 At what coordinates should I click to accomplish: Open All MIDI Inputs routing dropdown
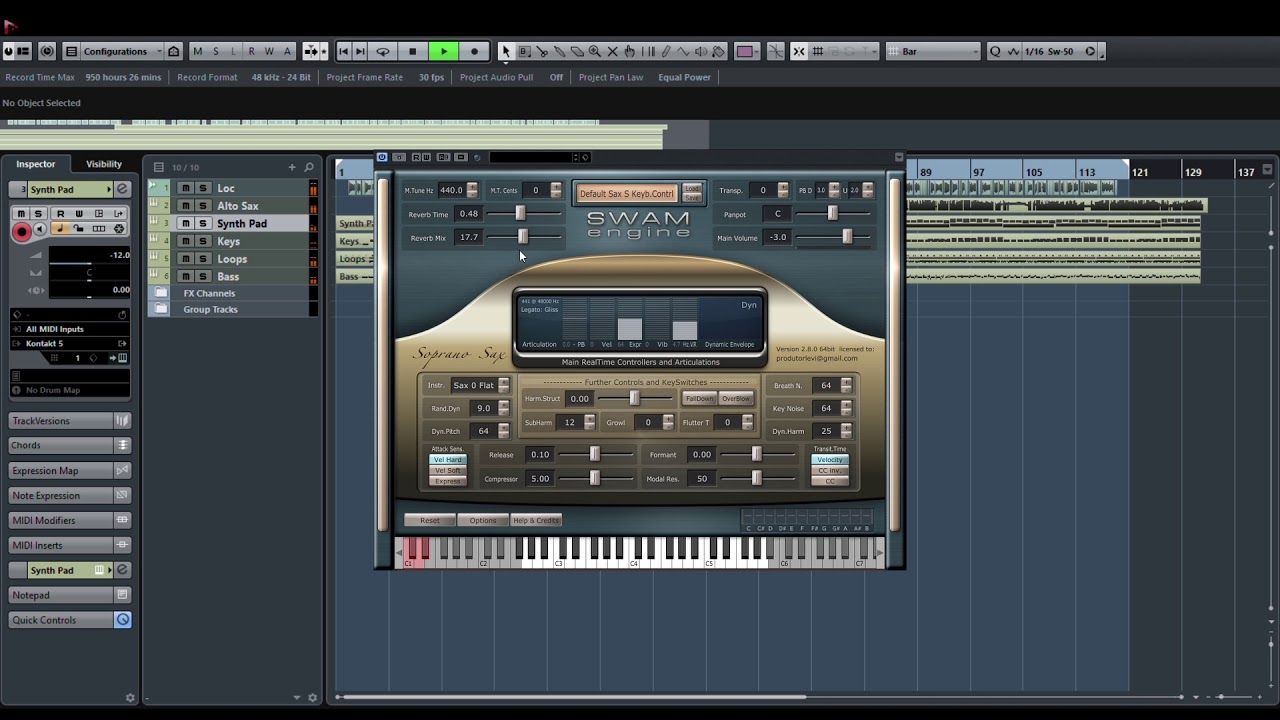(x=70, y=329)
